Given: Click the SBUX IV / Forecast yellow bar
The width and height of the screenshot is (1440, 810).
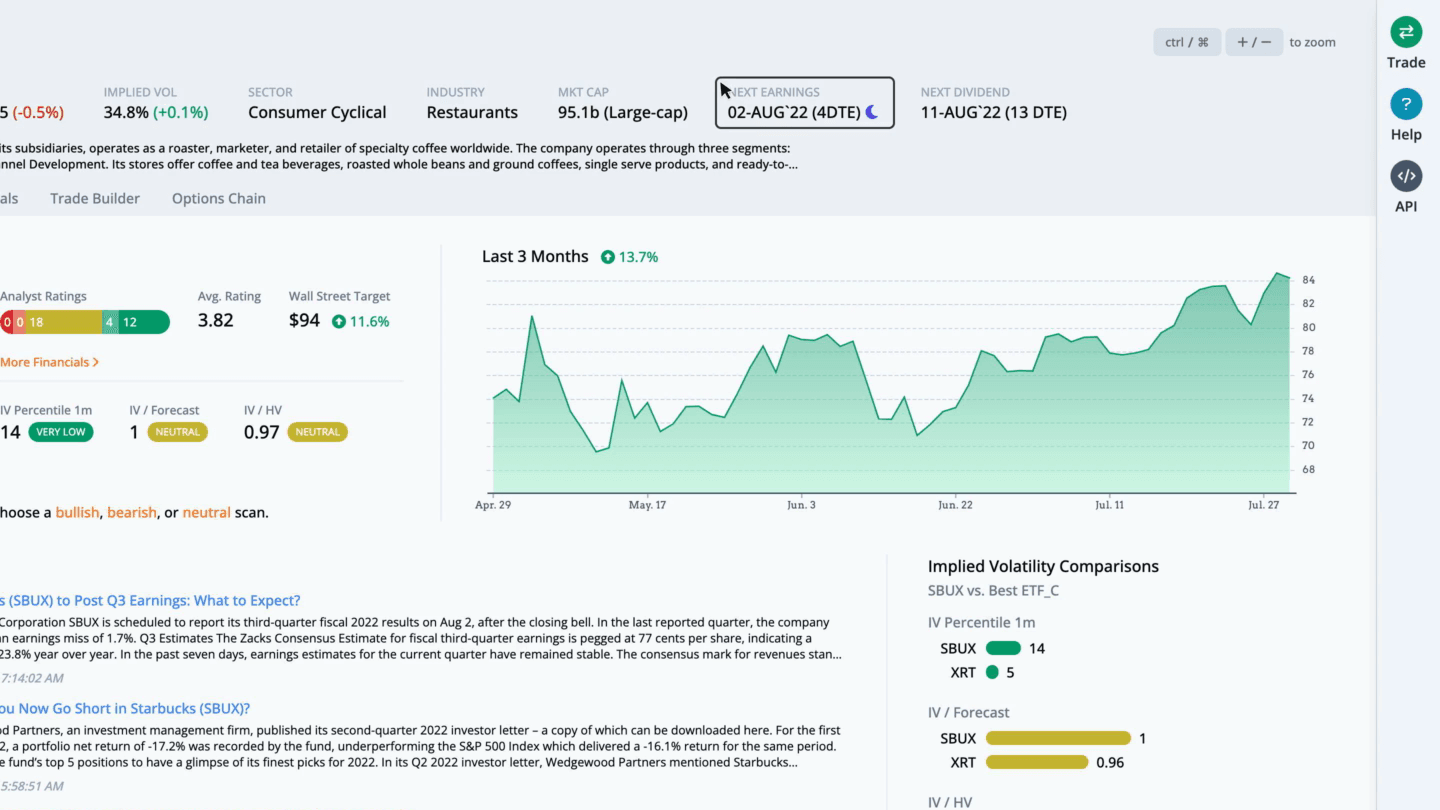Looking at the screenshot, I should pyautogui.click(x=1058, y=738).
